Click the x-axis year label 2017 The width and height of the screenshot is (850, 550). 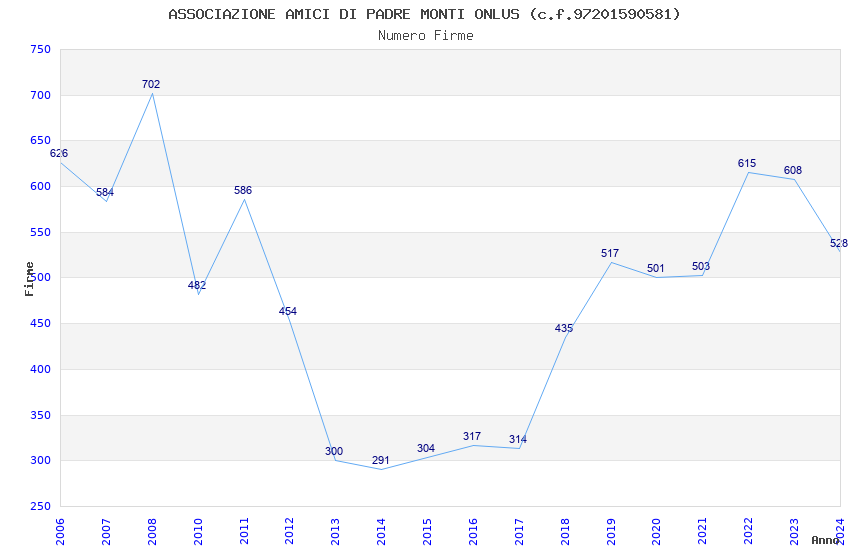519,531
